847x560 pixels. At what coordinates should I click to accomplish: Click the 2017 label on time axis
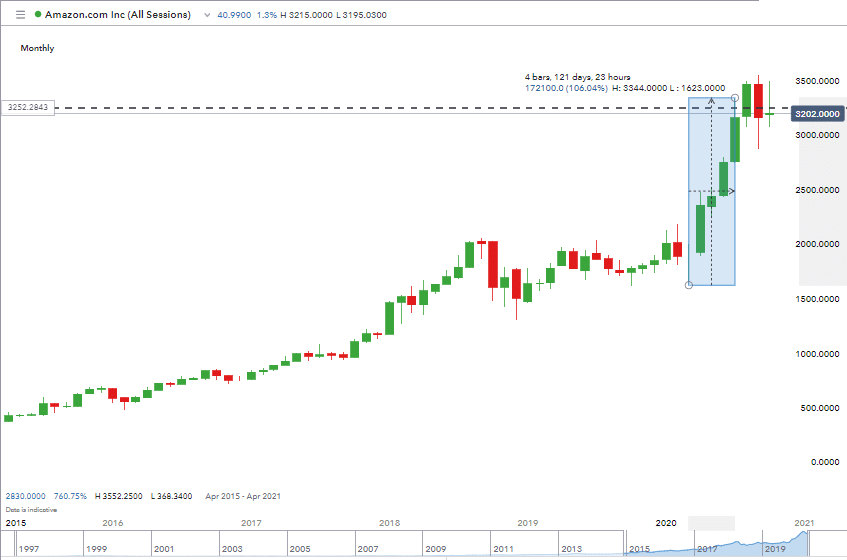[x=251, y=523]
